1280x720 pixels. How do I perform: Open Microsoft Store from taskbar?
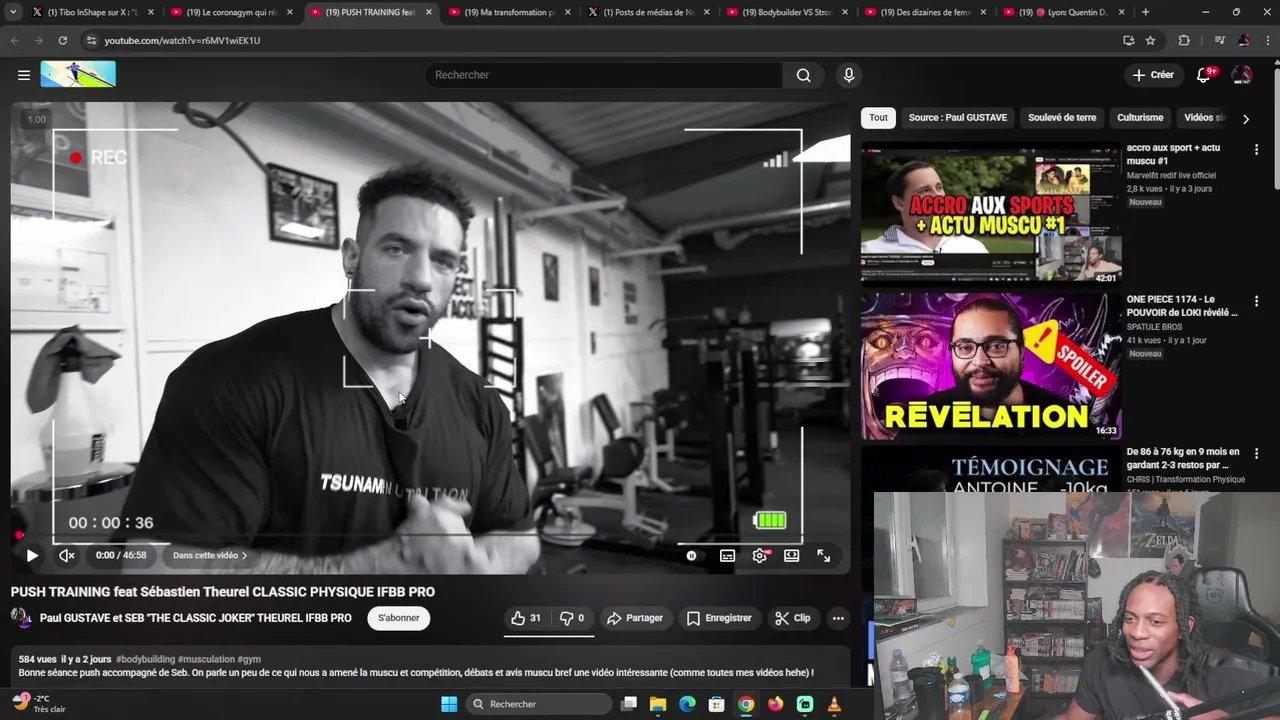click(717, 704)
